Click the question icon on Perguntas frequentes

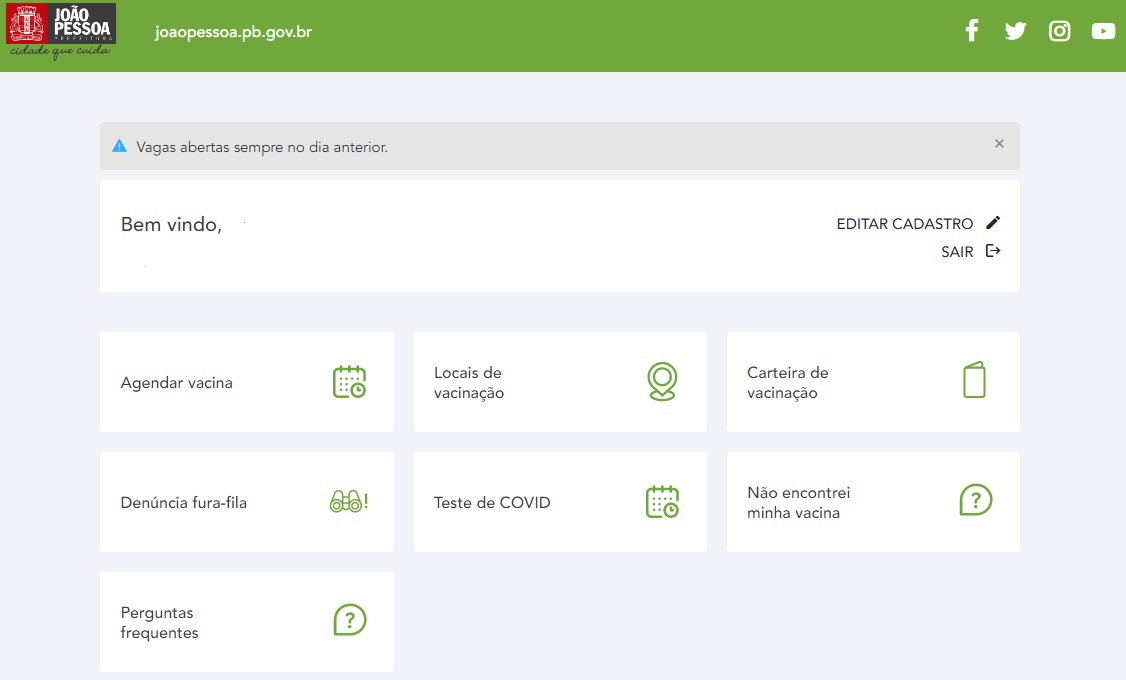click(349, 620)
